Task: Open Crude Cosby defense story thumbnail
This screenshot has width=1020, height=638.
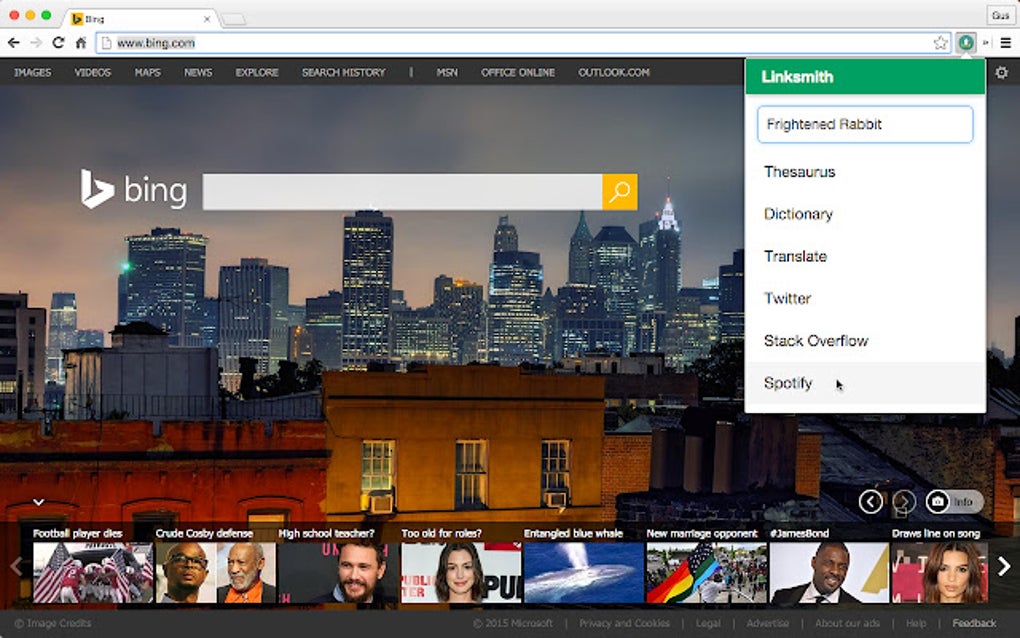Action: pos(216,573)
